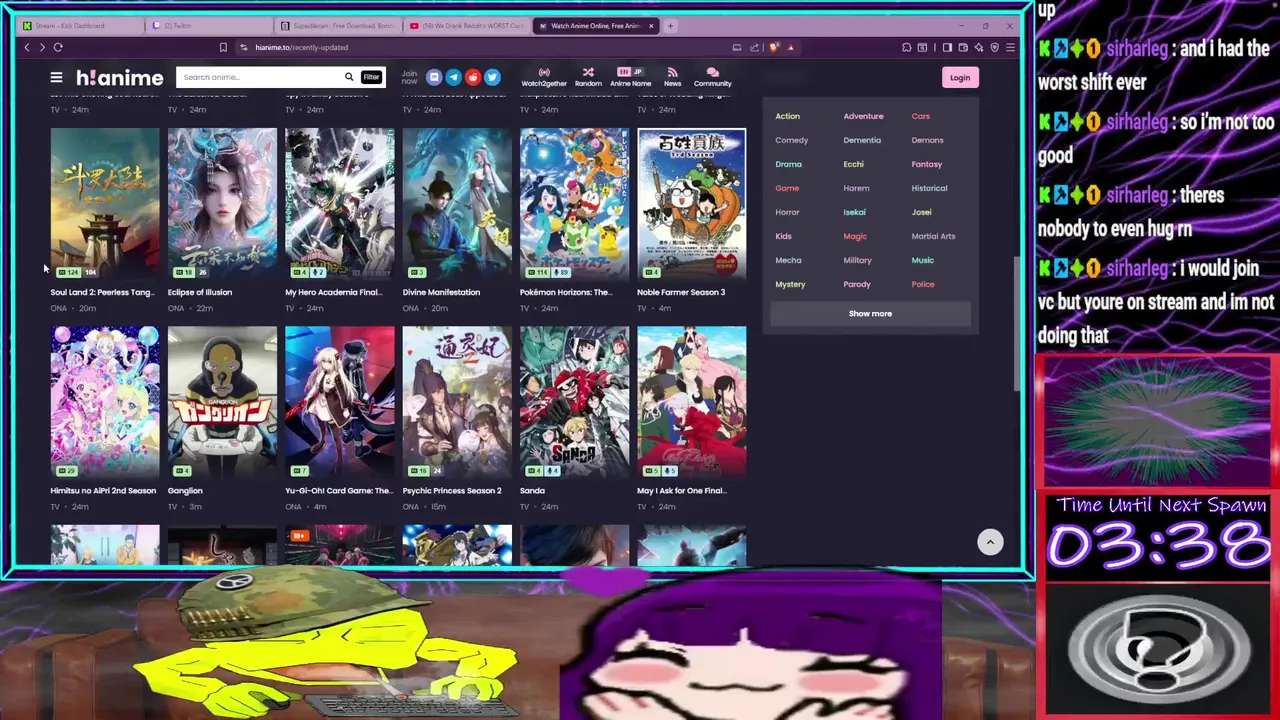The height and width of the screenshot is (720, 1280).
Task: Close the Watch Anime Online tab
Action: click(x=651, y=26)
